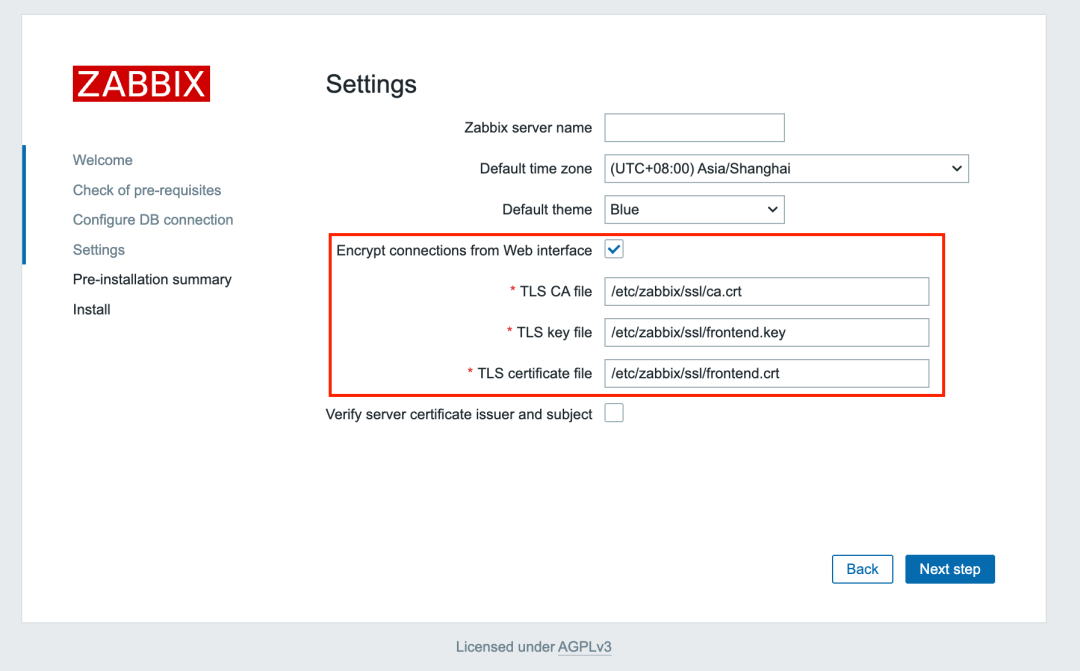This screenshot has height=671, width=1080.
Task: Expand the Default theme dropdown
Action: tap(694, 210)
